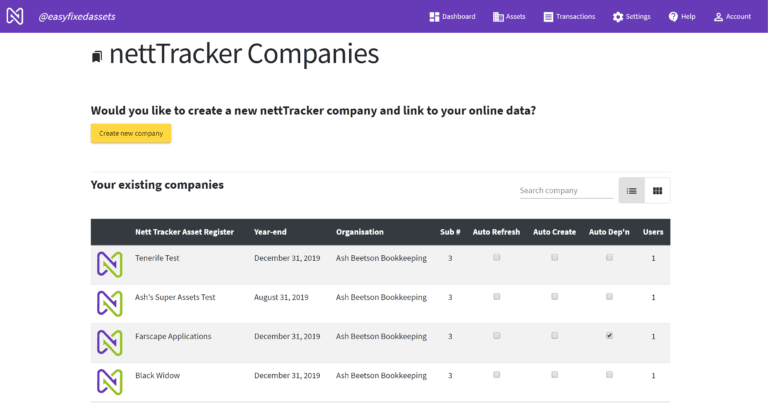The height and width of the screenshot is (403, 768).
Task: Open the Help menu item
Action: pyautogui.click(x=682, y=17)
